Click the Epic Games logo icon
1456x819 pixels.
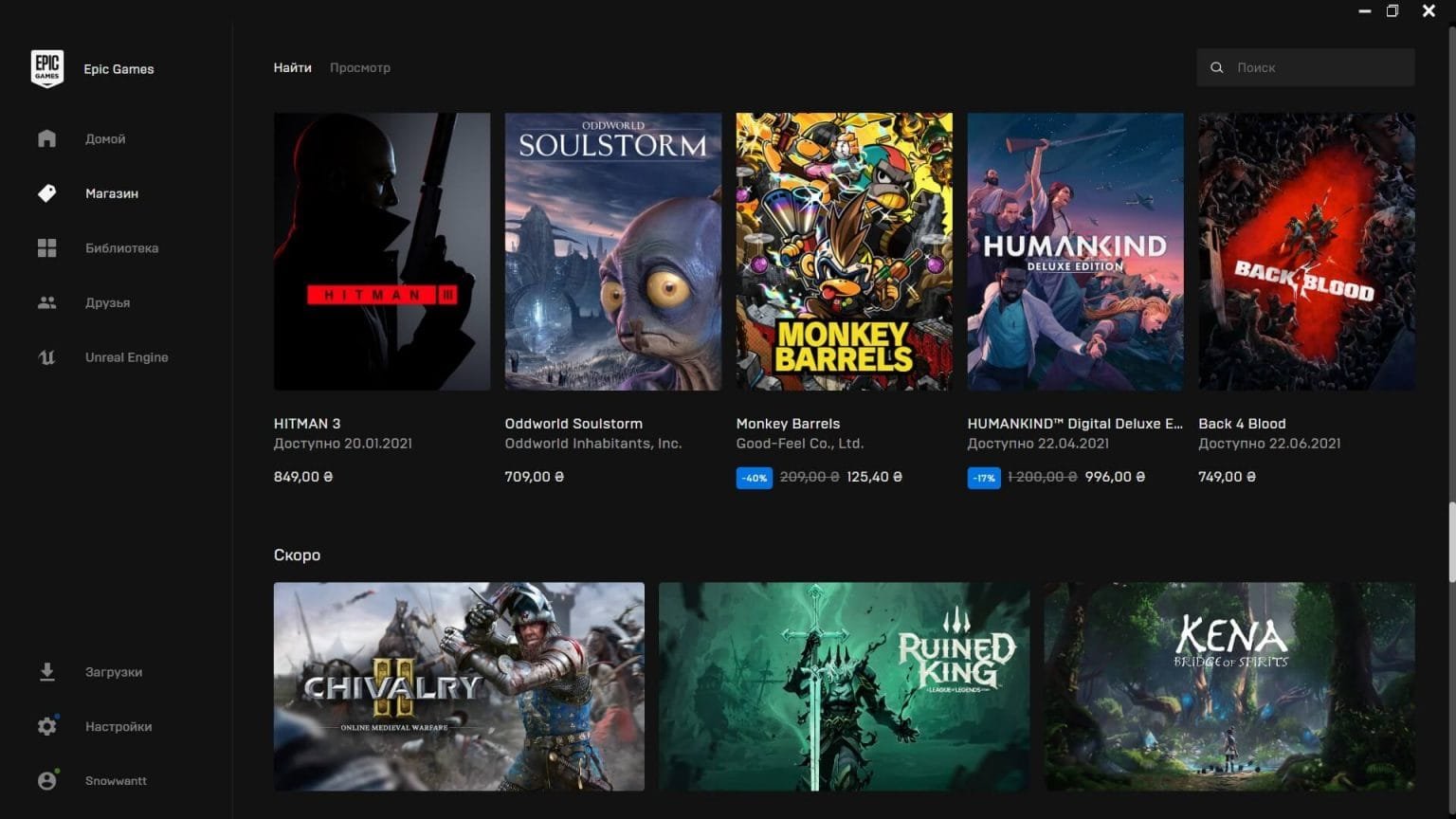47,69
